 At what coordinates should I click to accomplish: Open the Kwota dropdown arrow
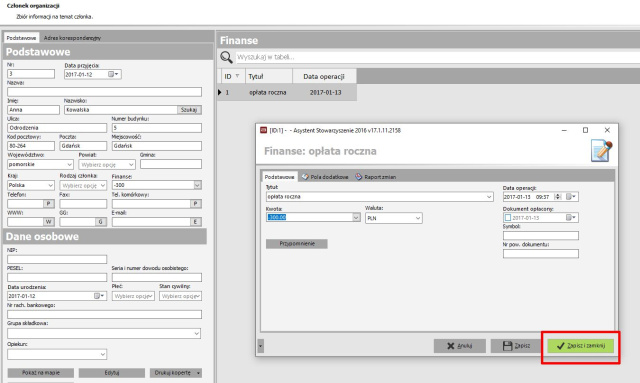(356, 218)
